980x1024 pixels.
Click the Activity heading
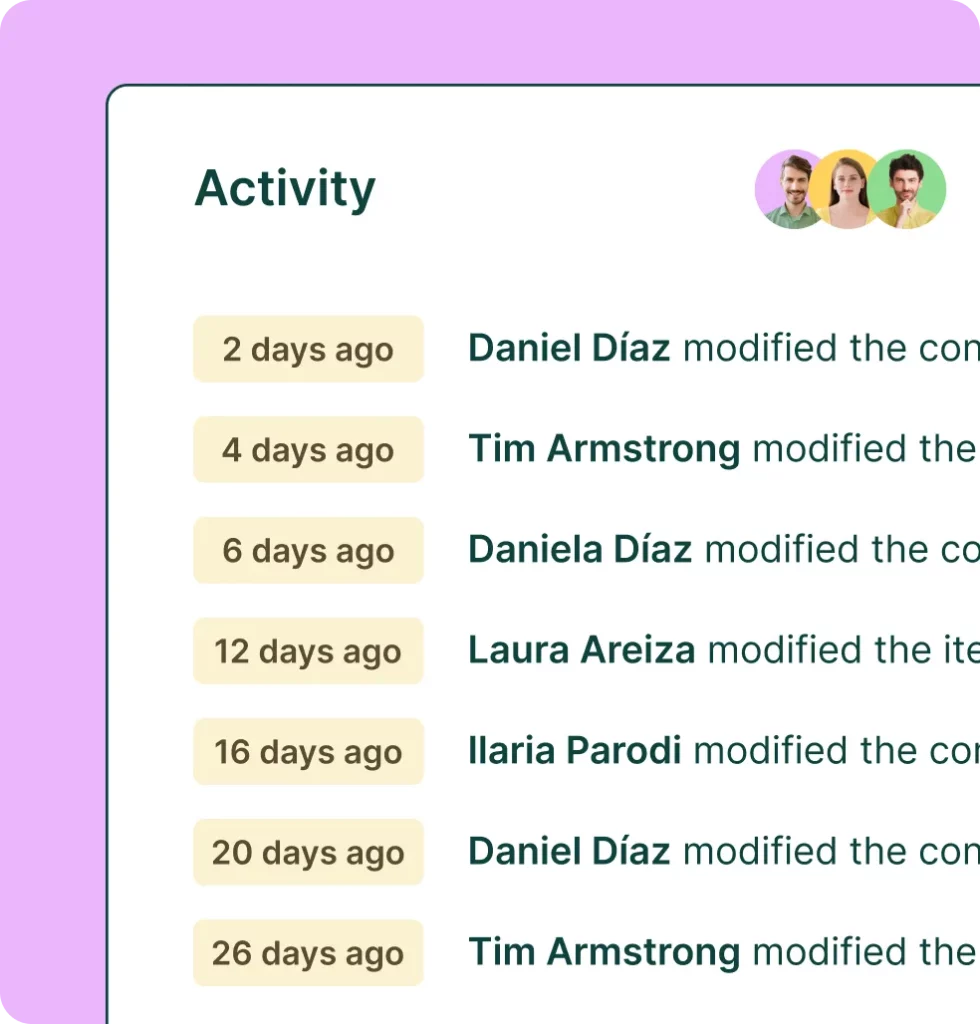tap(285, 189)
